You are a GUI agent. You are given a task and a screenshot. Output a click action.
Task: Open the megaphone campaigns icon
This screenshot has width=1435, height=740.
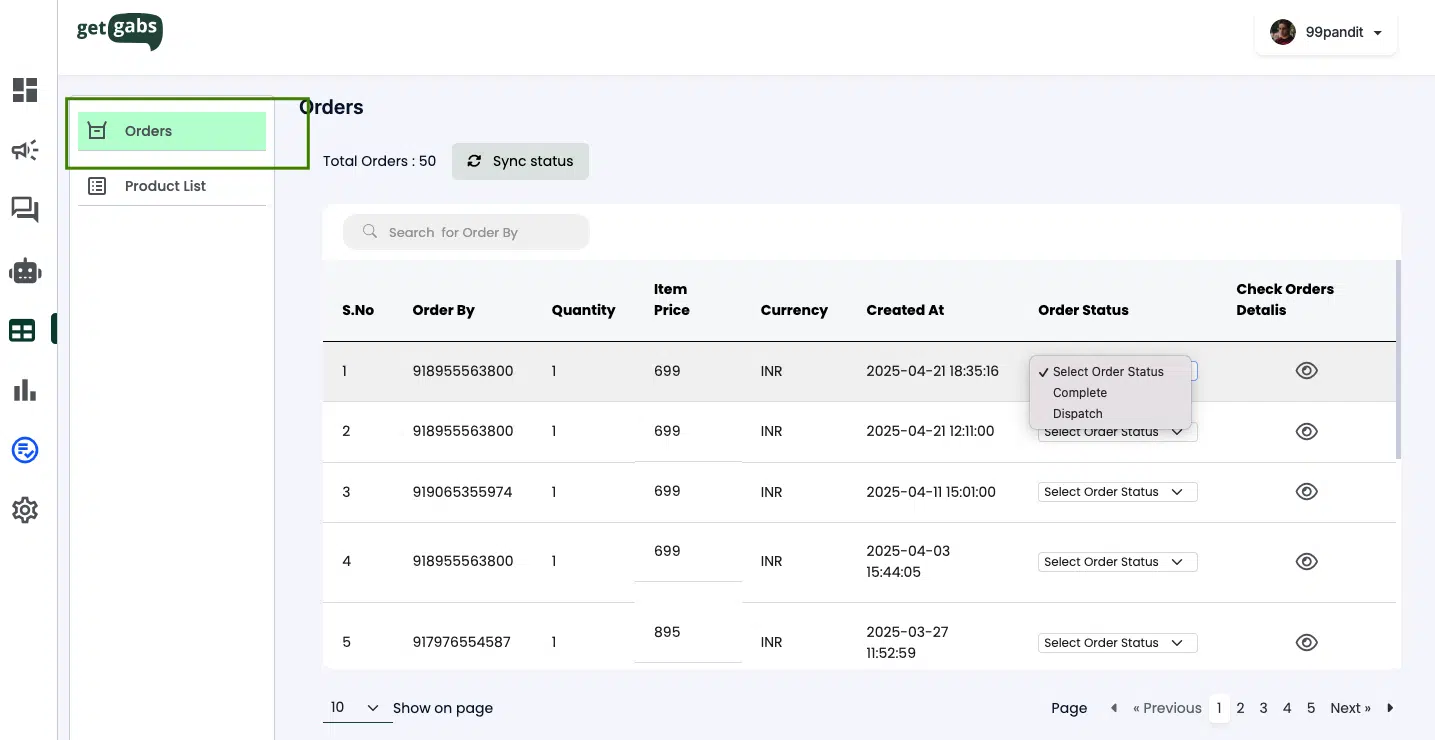tap(25, 150)
